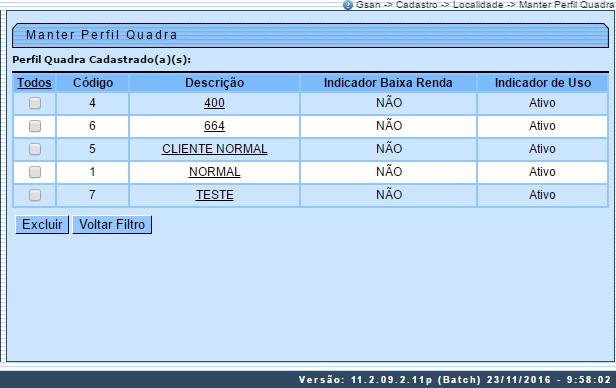
Task: Click the Descrição column header
Action: [x=214, y=83]
